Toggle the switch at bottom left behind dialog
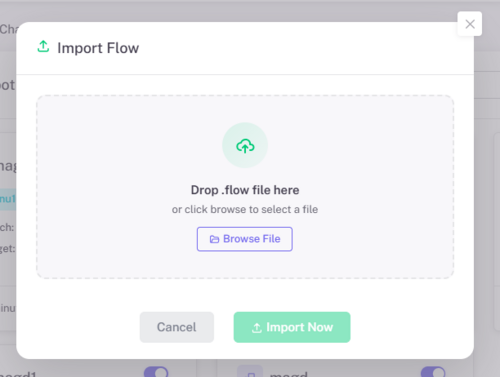500x377 pixels. coord(156,372)
